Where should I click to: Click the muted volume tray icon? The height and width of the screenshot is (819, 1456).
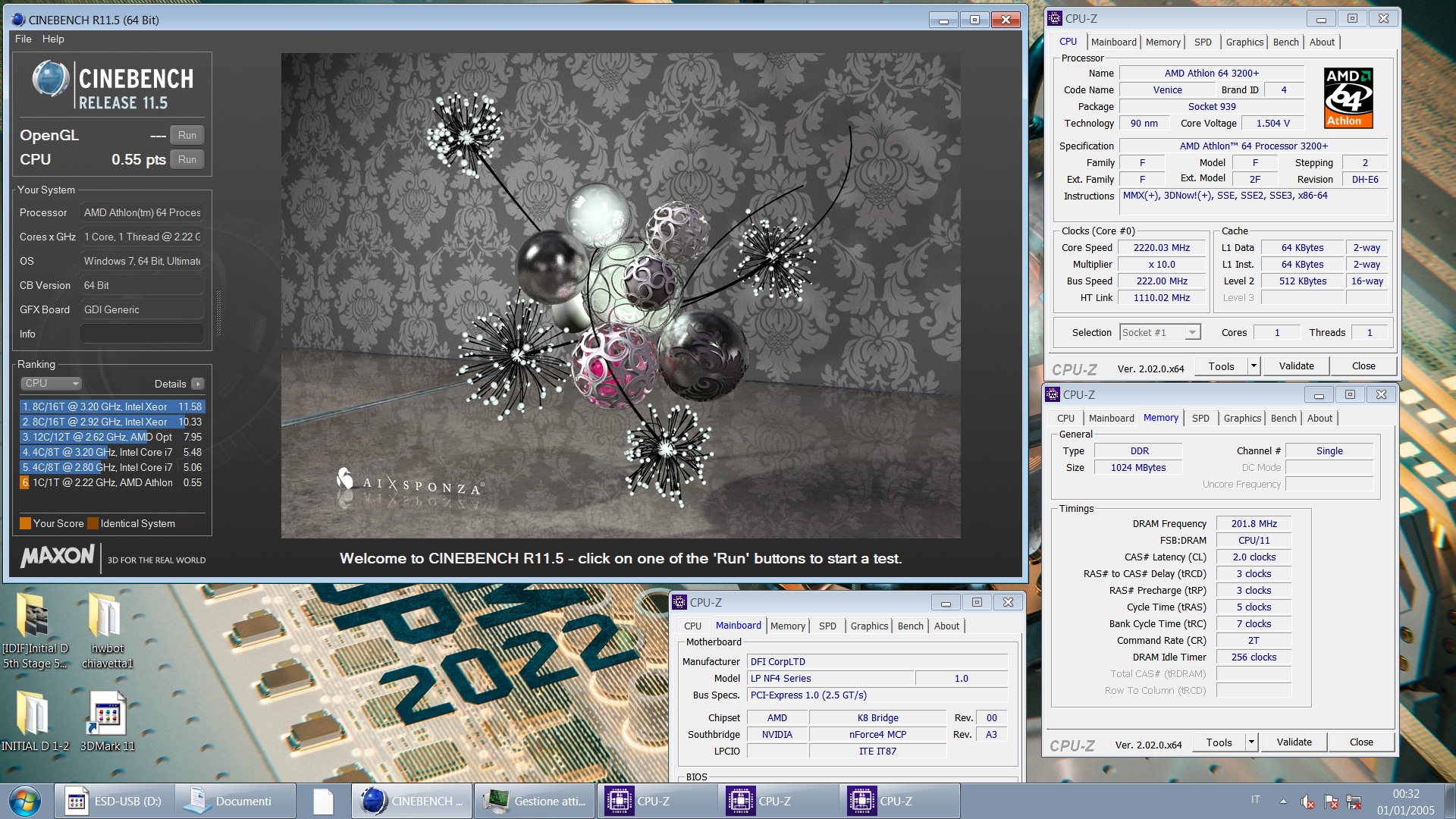pyautogui.click(x=1307, y=802)
